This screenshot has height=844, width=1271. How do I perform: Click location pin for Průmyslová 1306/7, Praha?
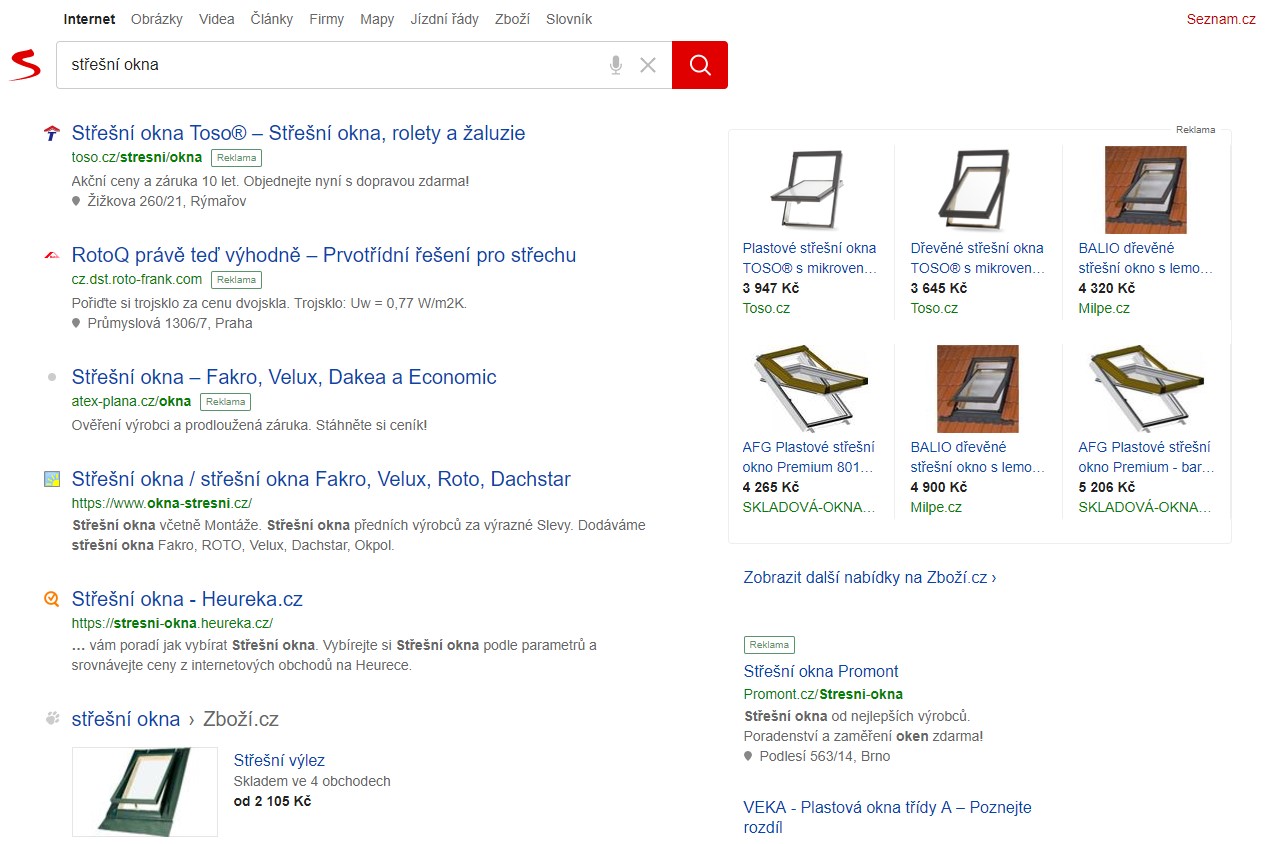pos(76,323)
